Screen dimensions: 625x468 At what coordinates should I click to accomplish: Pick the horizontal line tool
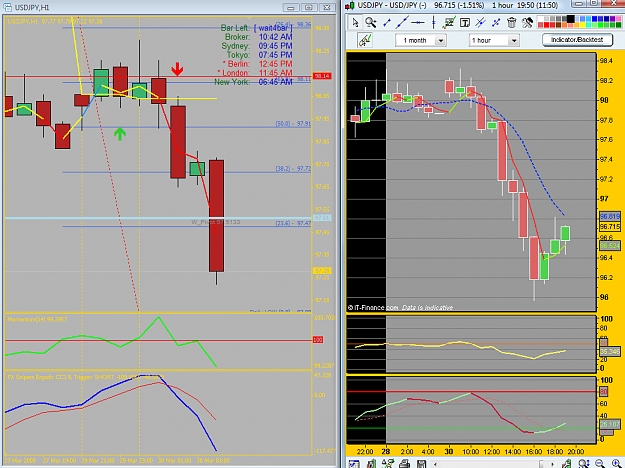tap(418, 23)
